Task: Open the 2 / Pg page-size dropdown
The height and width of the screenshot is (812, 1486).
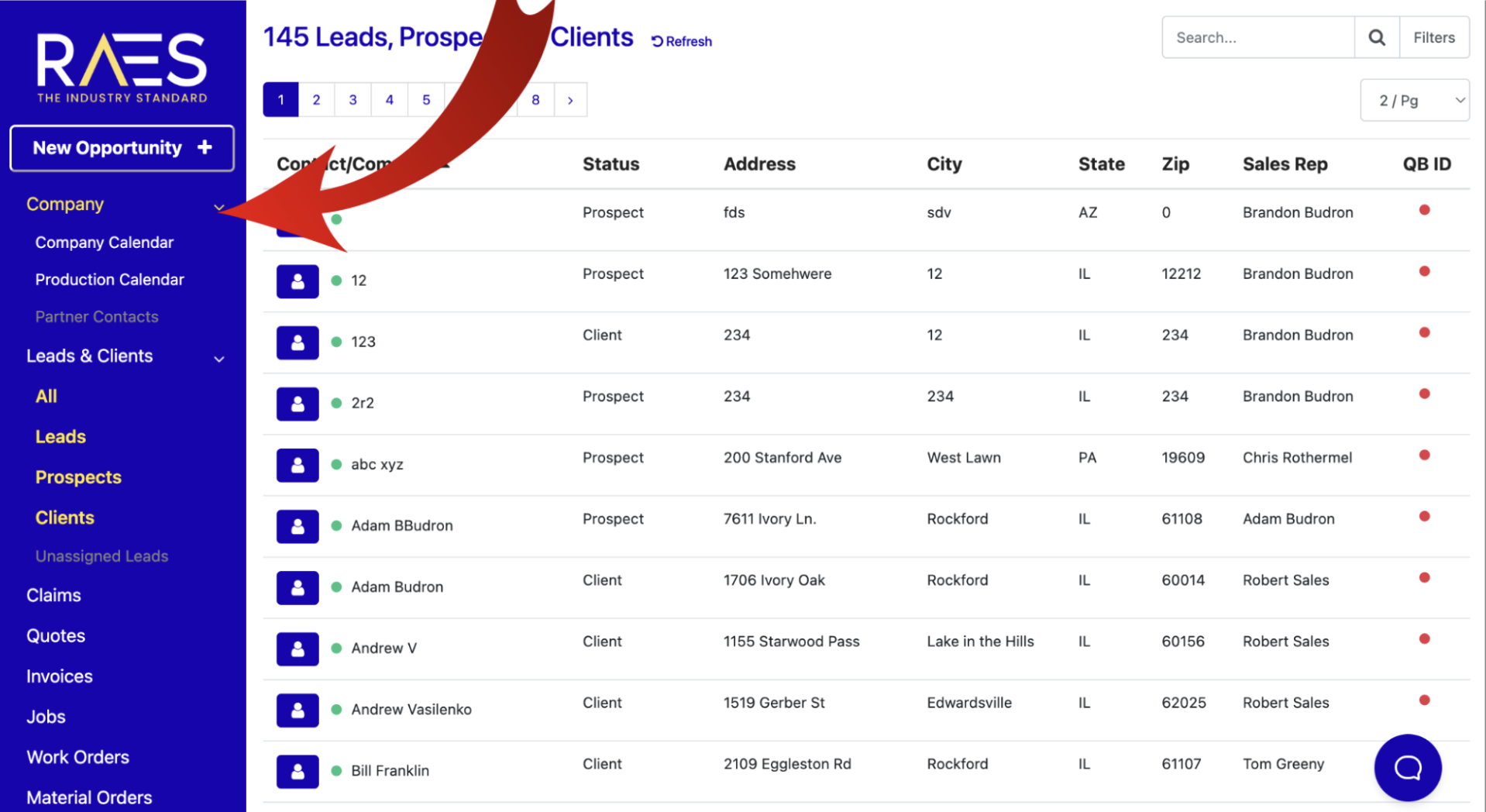Action: [x=1415, y=100]
